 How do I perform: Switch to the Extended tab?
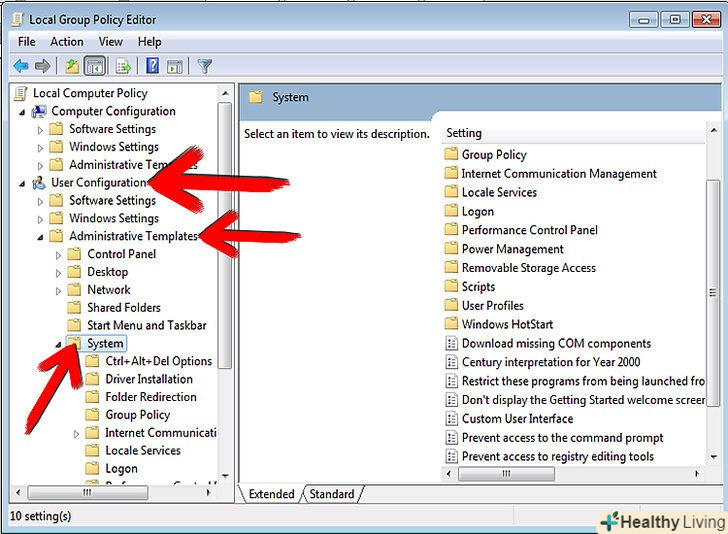coord(272,494)
